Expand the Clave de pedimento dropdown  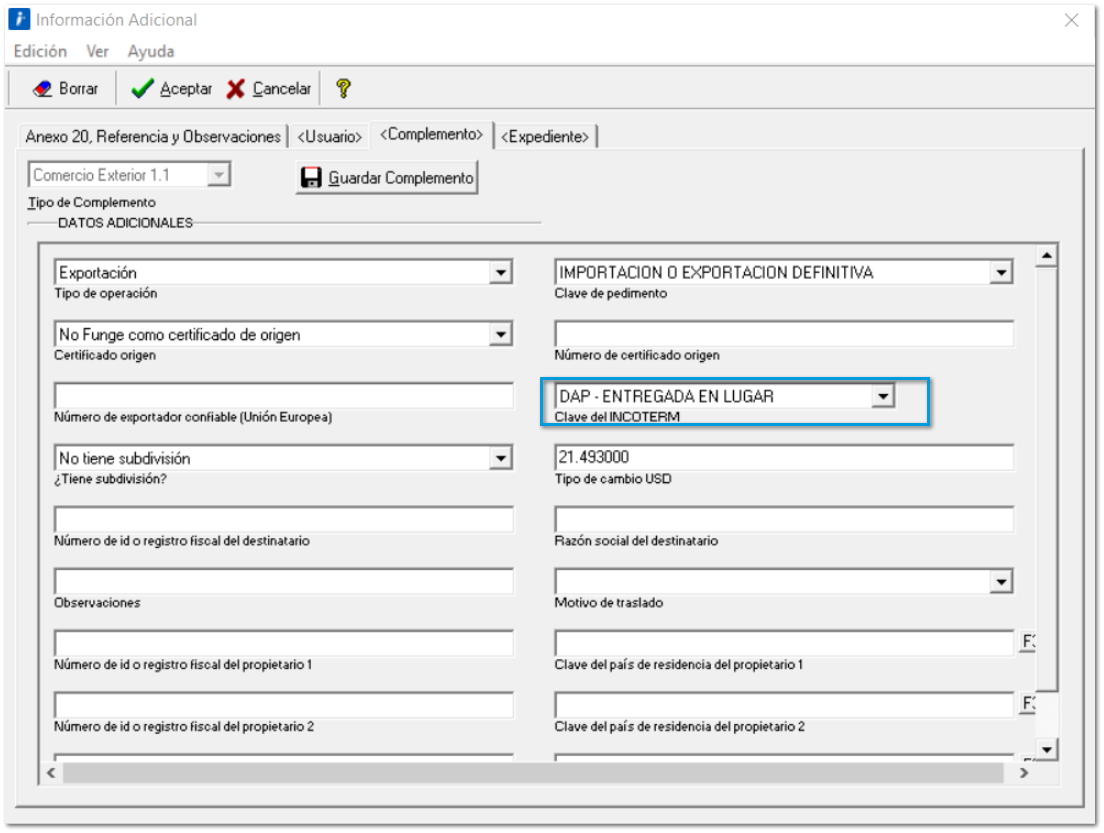click(1003, 272)
